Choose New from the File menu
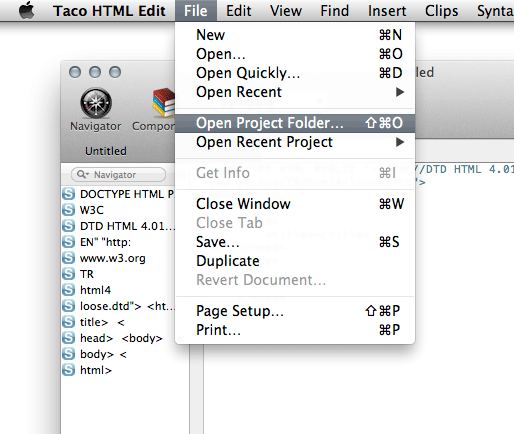Screen dimensions: 514x434 295,35
